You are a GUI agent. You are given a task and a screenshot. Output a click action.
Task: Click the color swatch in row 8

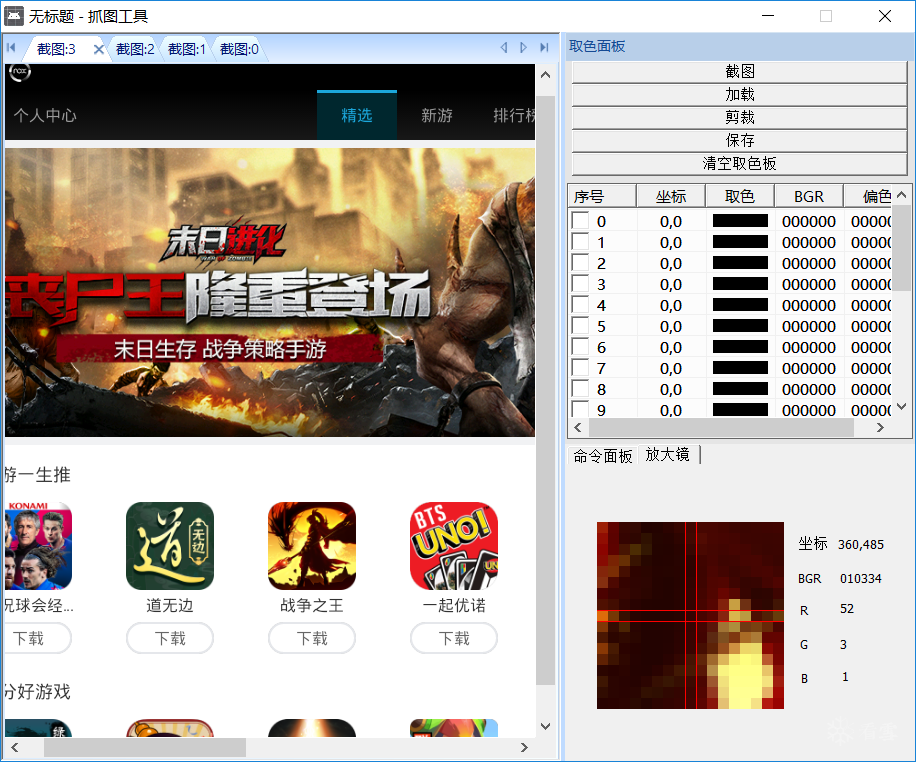pos(740,389)
